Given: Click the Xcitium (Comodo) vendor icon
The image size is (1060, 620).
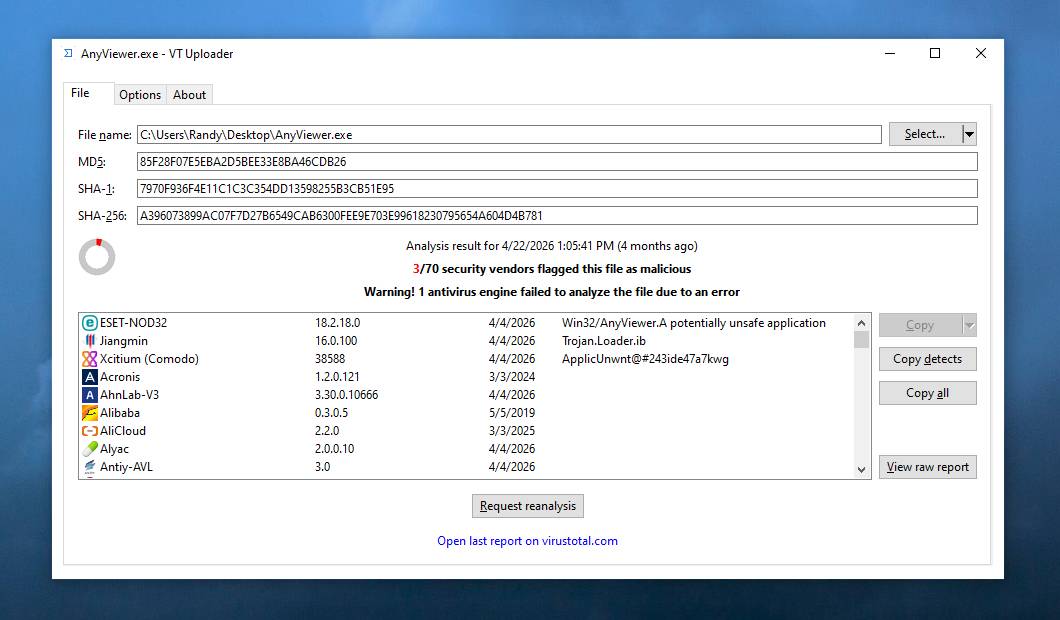Looking at the screenshot, I should [89, 359].
